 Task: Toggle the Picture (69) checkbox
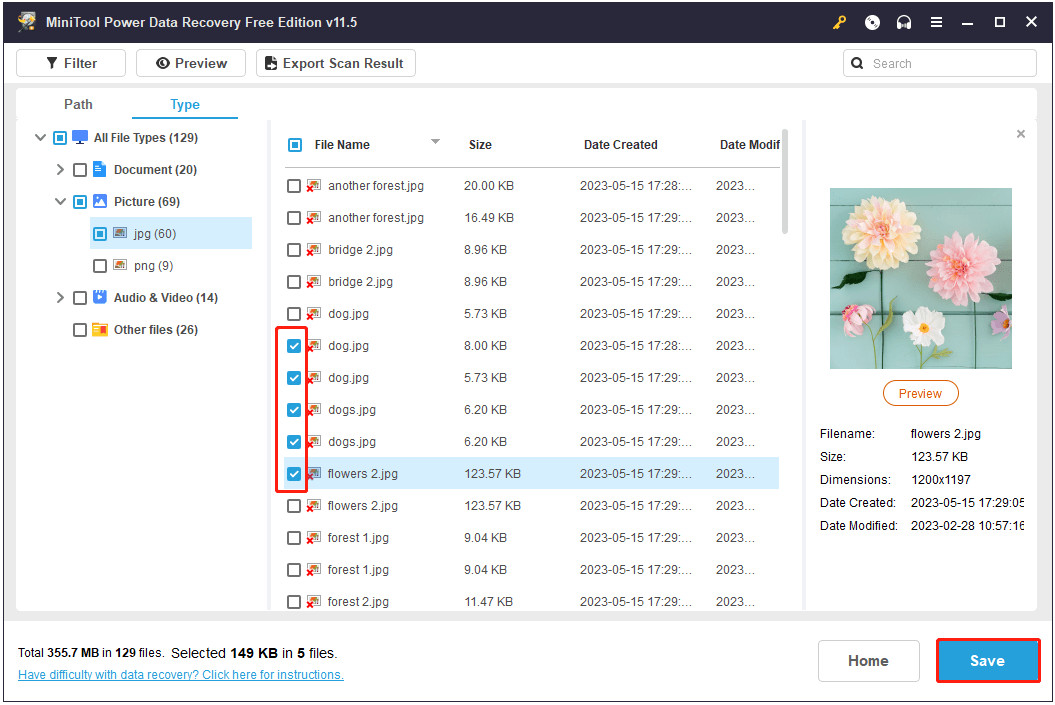point(79,202)
